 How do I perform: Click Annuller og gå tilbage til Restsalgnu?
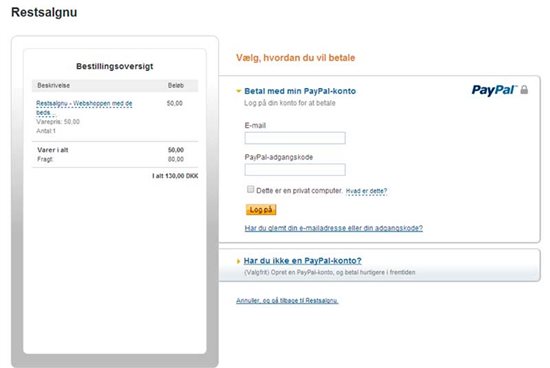click(287, 301)
